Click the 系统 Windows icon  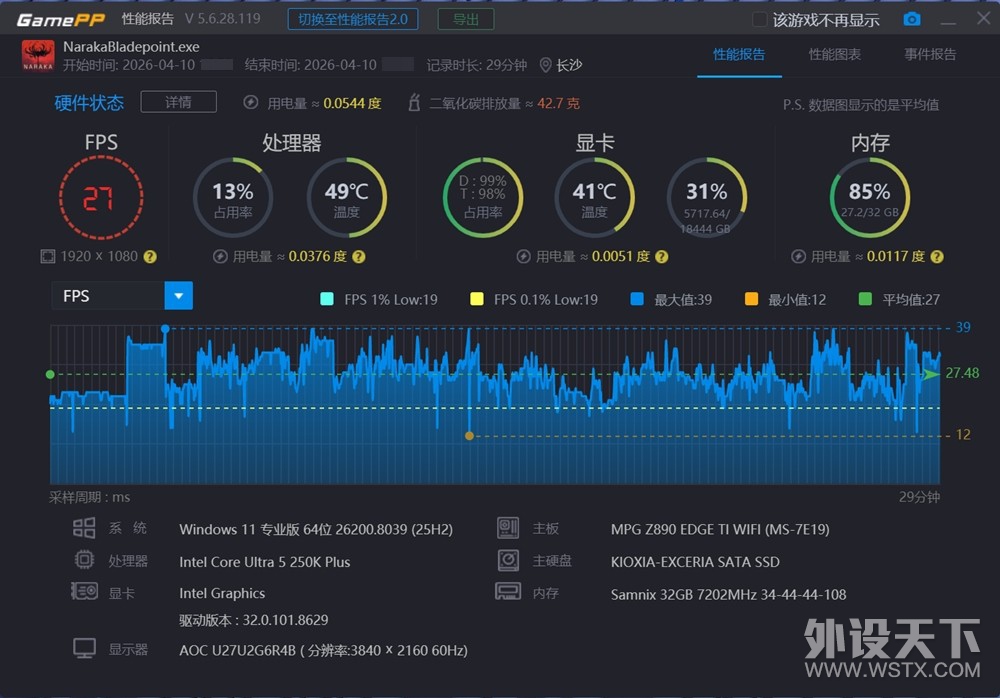(x=84, y=528)
